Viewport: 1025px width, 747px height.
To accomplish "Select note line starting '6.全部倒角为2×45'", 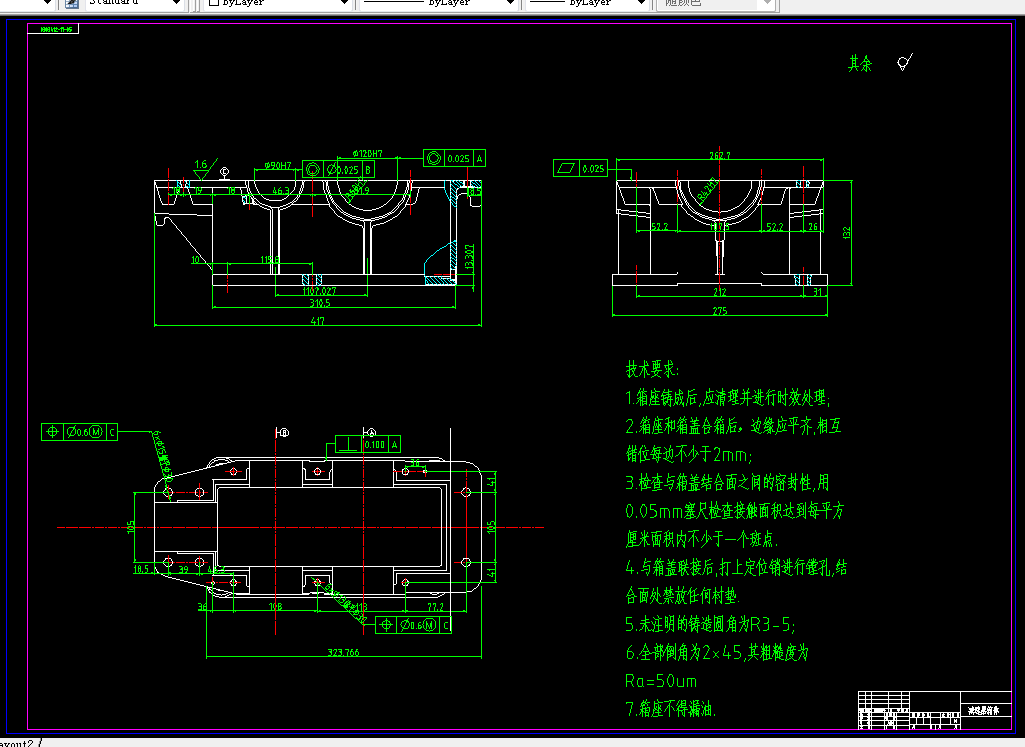I will pos(717,652).
